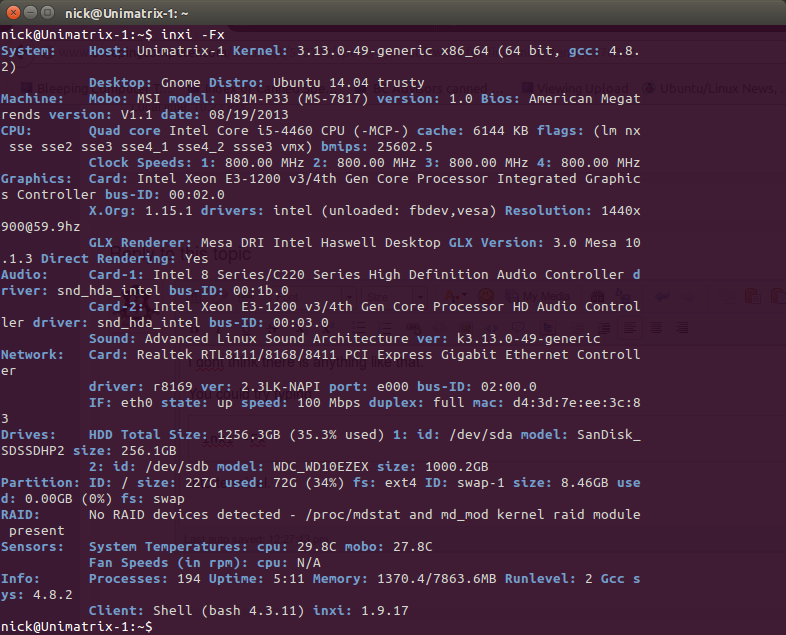The image size is (786, 635).
Task: Click the 'RAID:' section label
Action: [x=21, y=514]
